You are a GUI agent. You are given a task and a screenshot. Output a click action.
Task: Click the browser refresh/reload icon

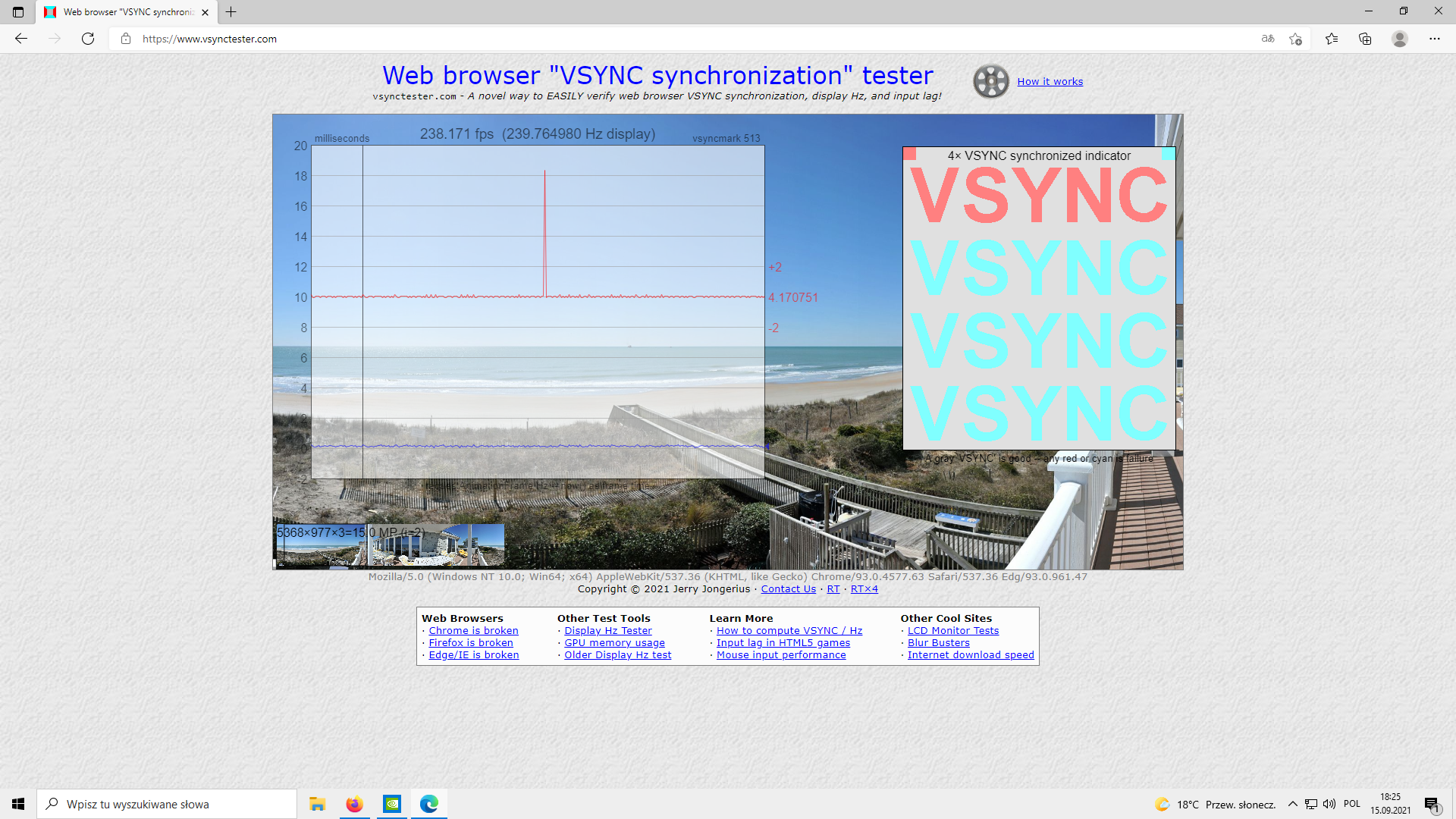click(88, 39)
